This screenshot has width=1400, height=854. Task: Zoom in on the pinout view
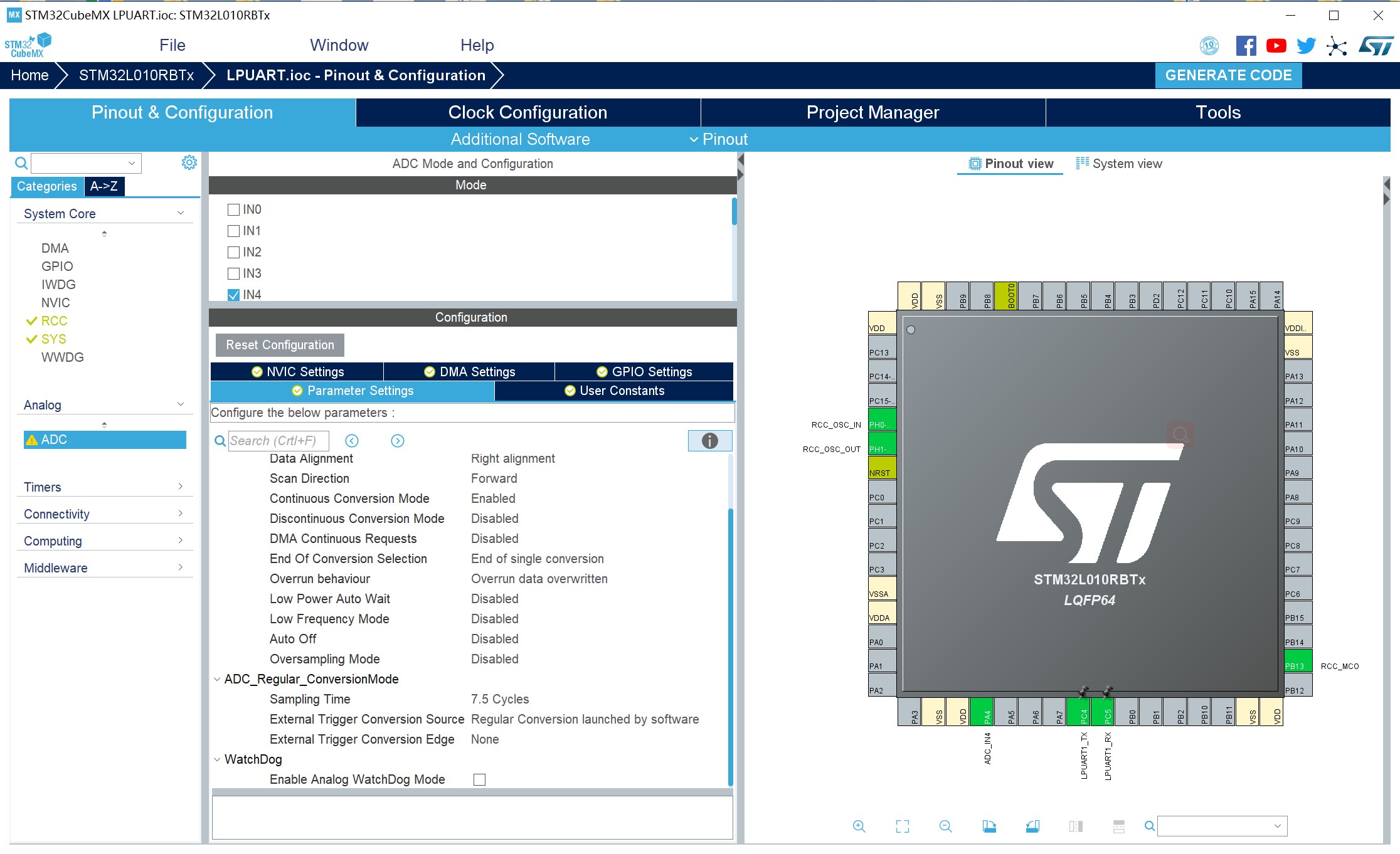pos(859,826)
